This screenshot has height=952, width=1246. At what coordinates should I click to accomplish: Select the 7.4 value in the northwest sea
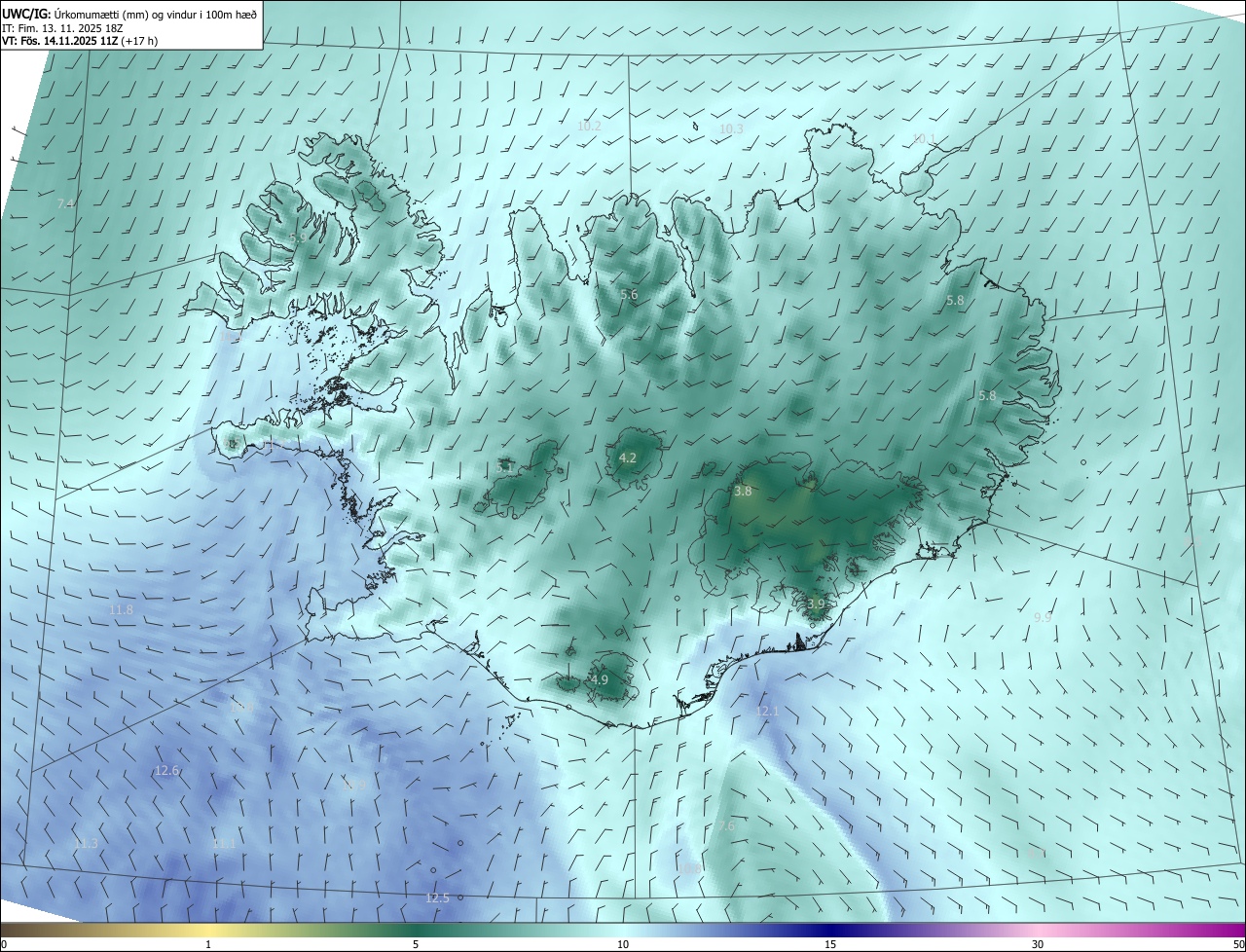[x=65, y=203]
